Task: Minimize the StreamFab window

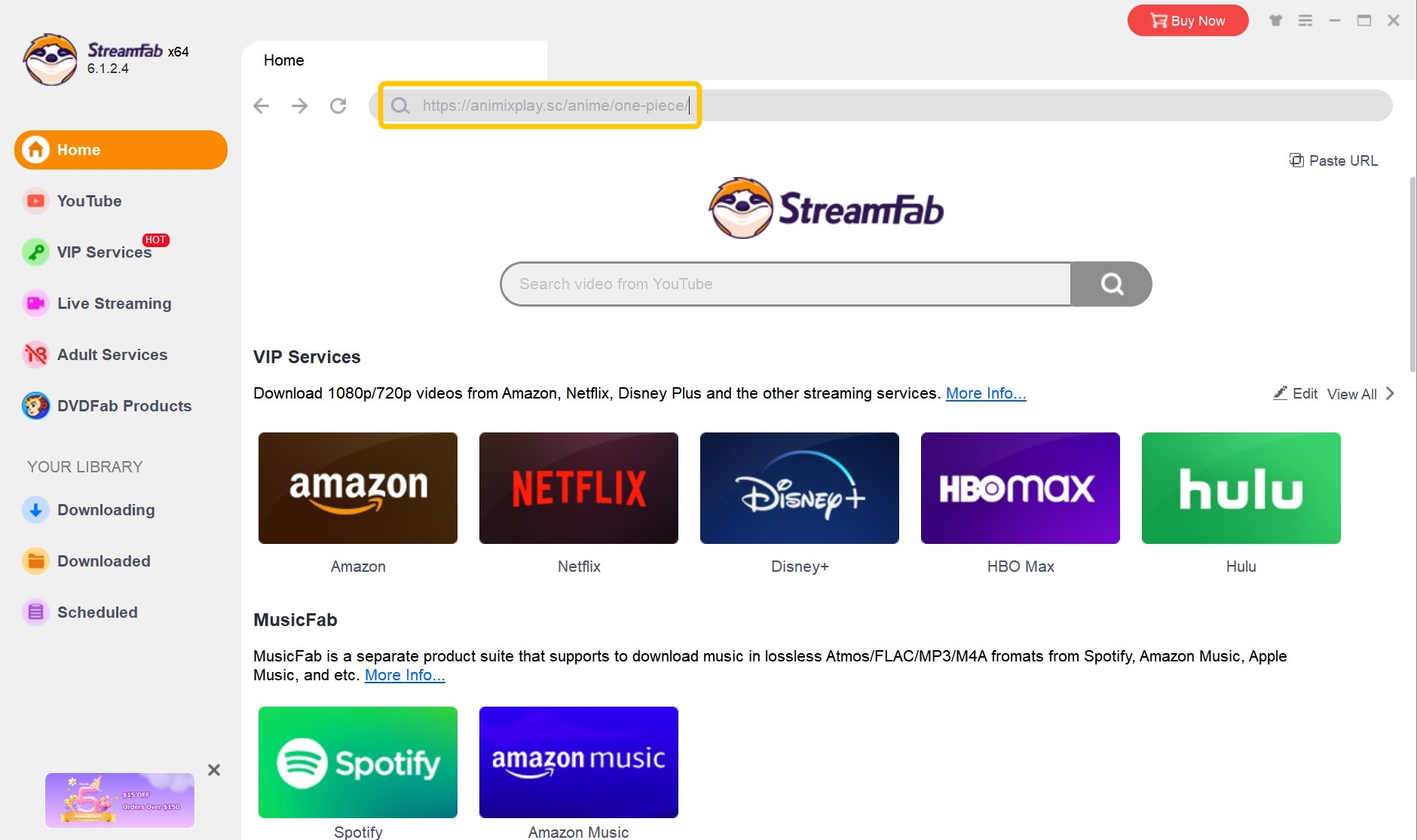Action: click(x=1334, y=20)
